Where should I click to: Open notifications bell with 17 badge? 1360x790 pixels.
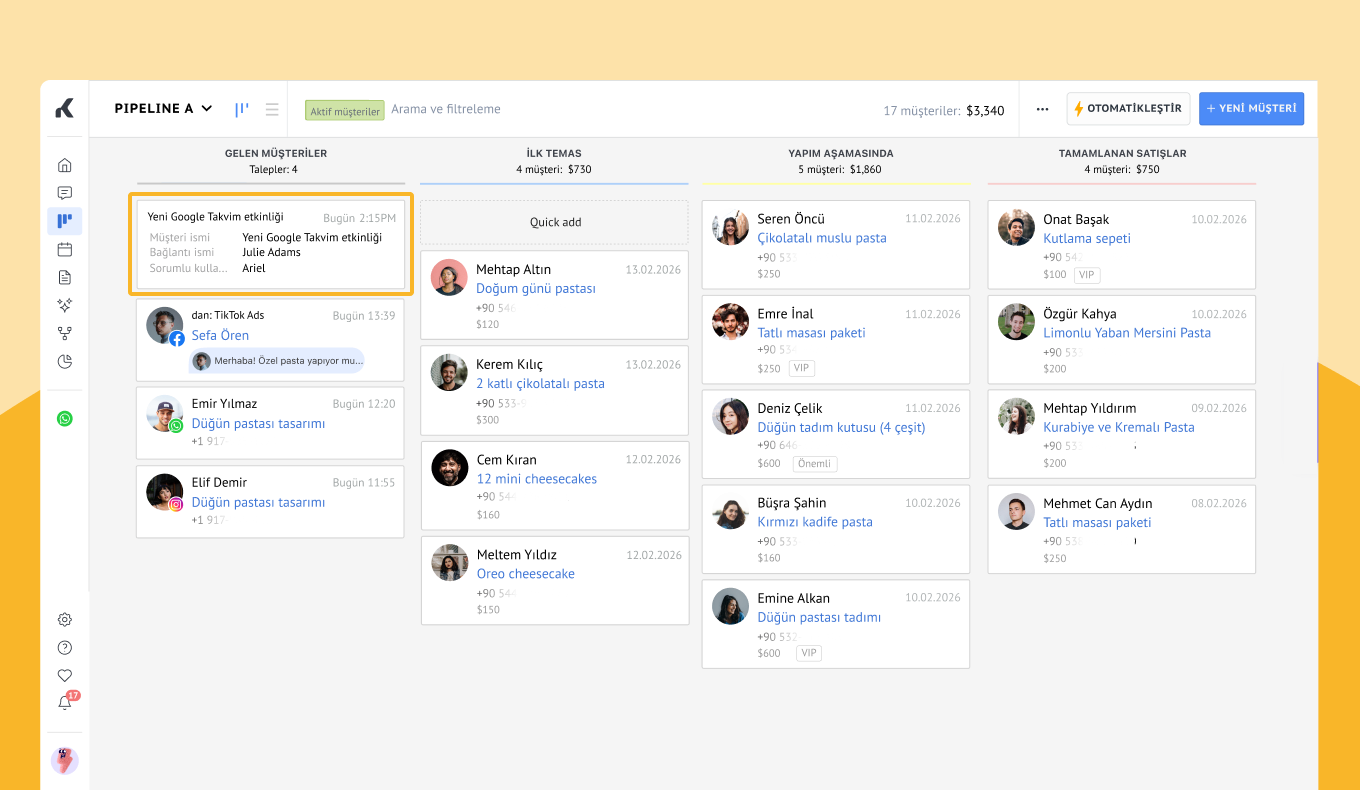(65, 703)
